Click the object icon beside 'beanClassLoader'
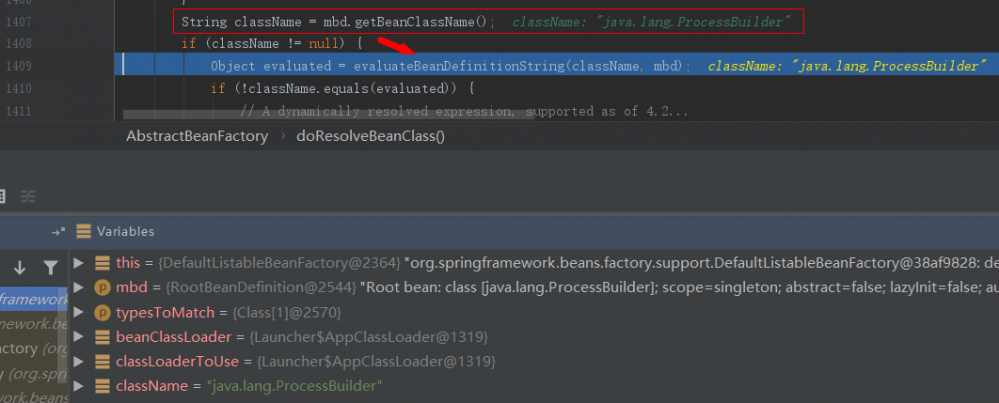The image size is (999, 403). tap(102, 337)
